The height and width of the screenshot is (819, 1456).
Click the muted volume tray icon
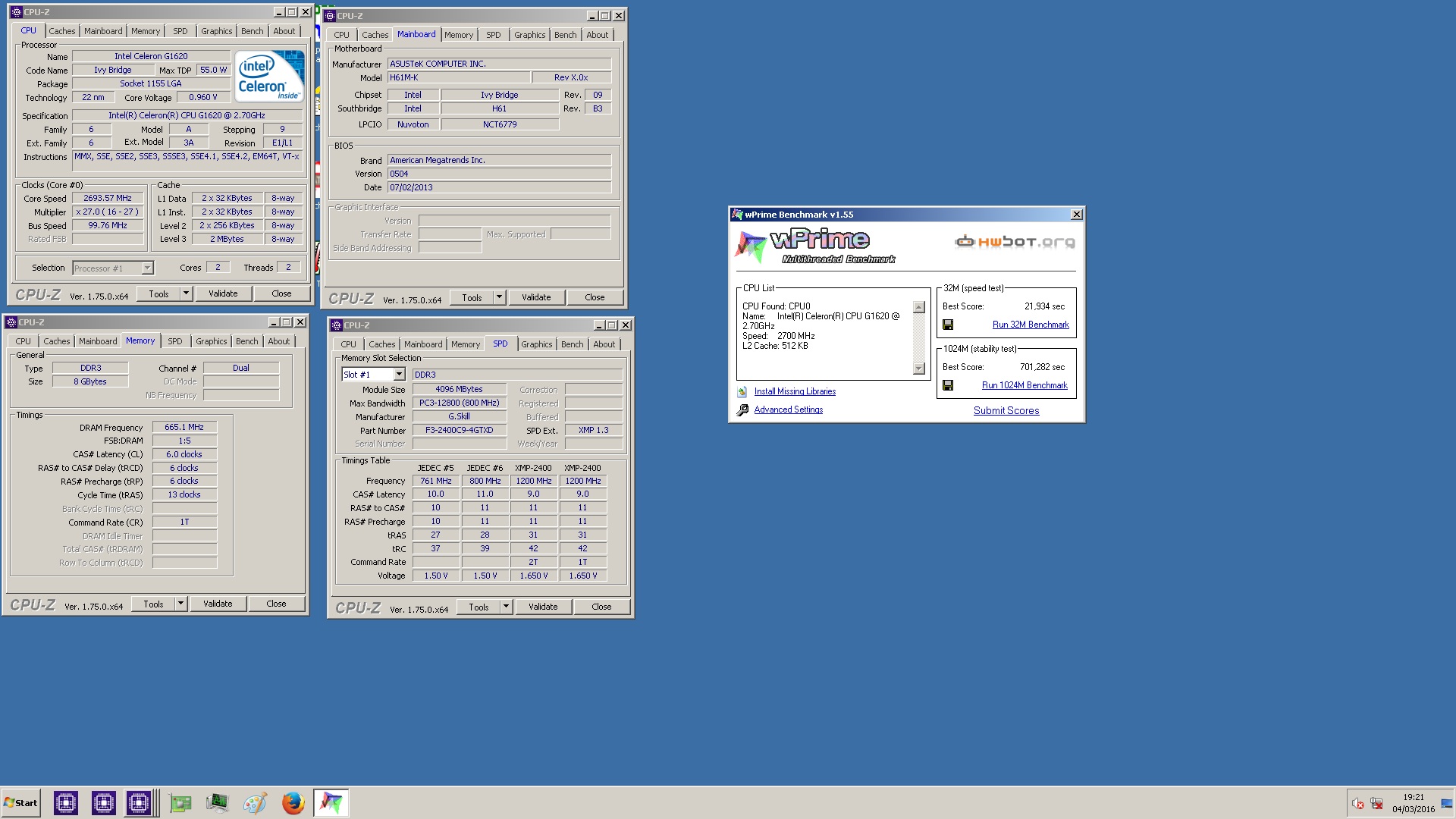(1358, 804)
